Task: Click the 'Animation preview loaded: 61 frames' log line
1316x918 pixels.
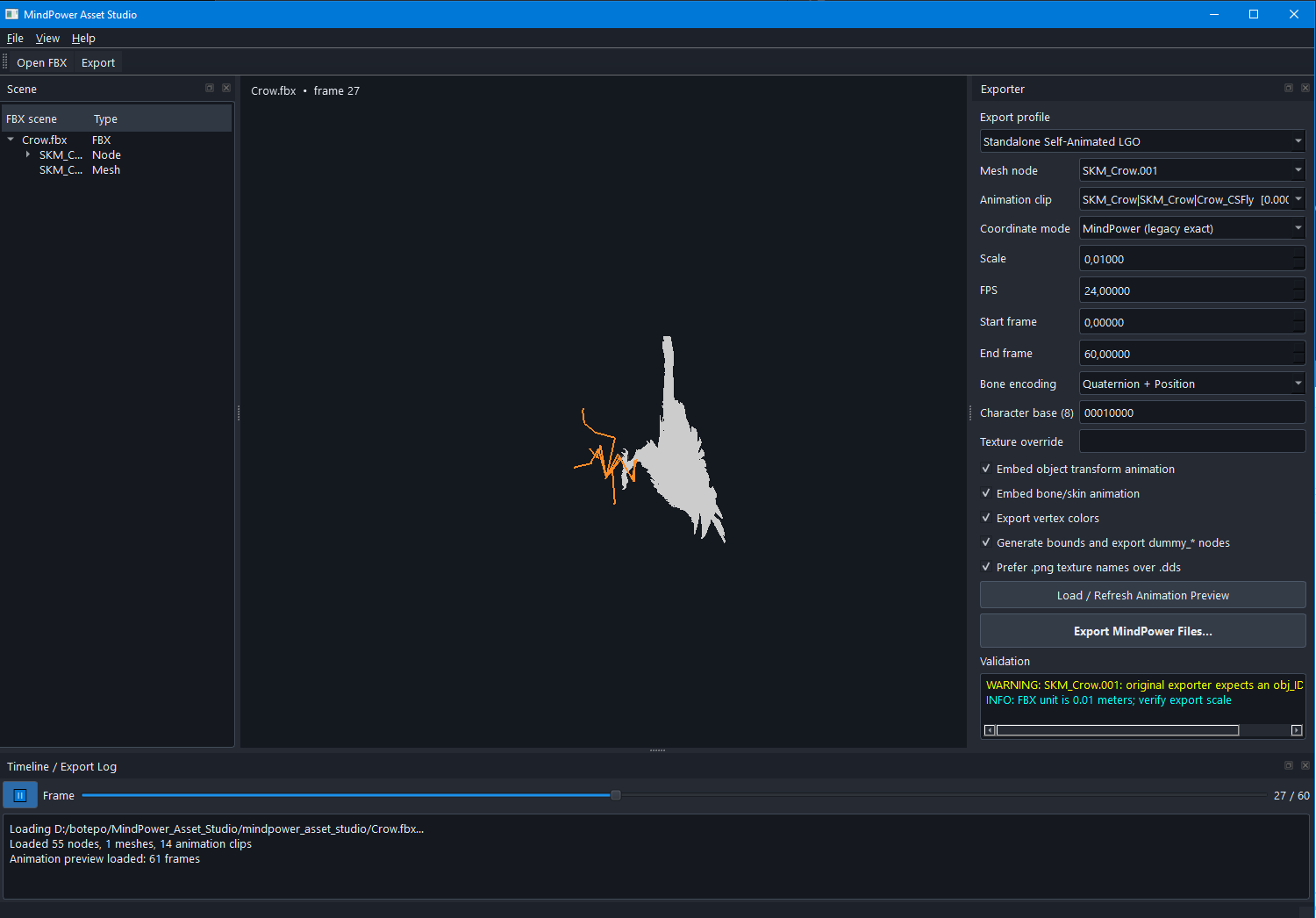Action: (x=104, y=858)
